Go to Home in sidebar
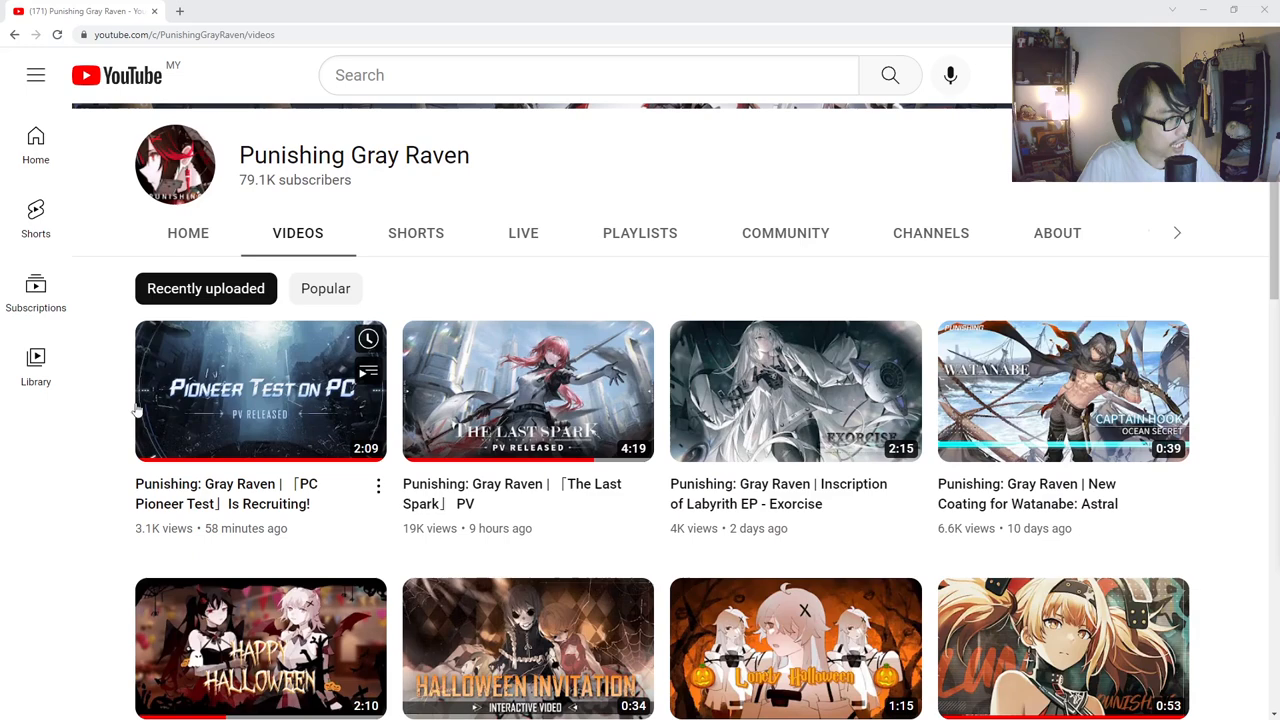1280x720 pixels. pos(36,146)
